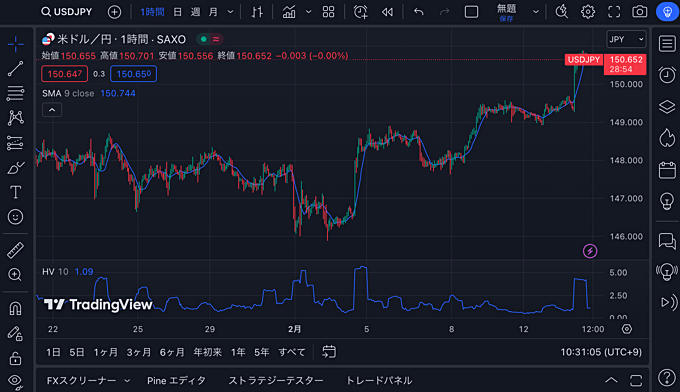Open the Fibonacci retracement tool group
Viewport: 680px width, 392px height.
[16, 93]
